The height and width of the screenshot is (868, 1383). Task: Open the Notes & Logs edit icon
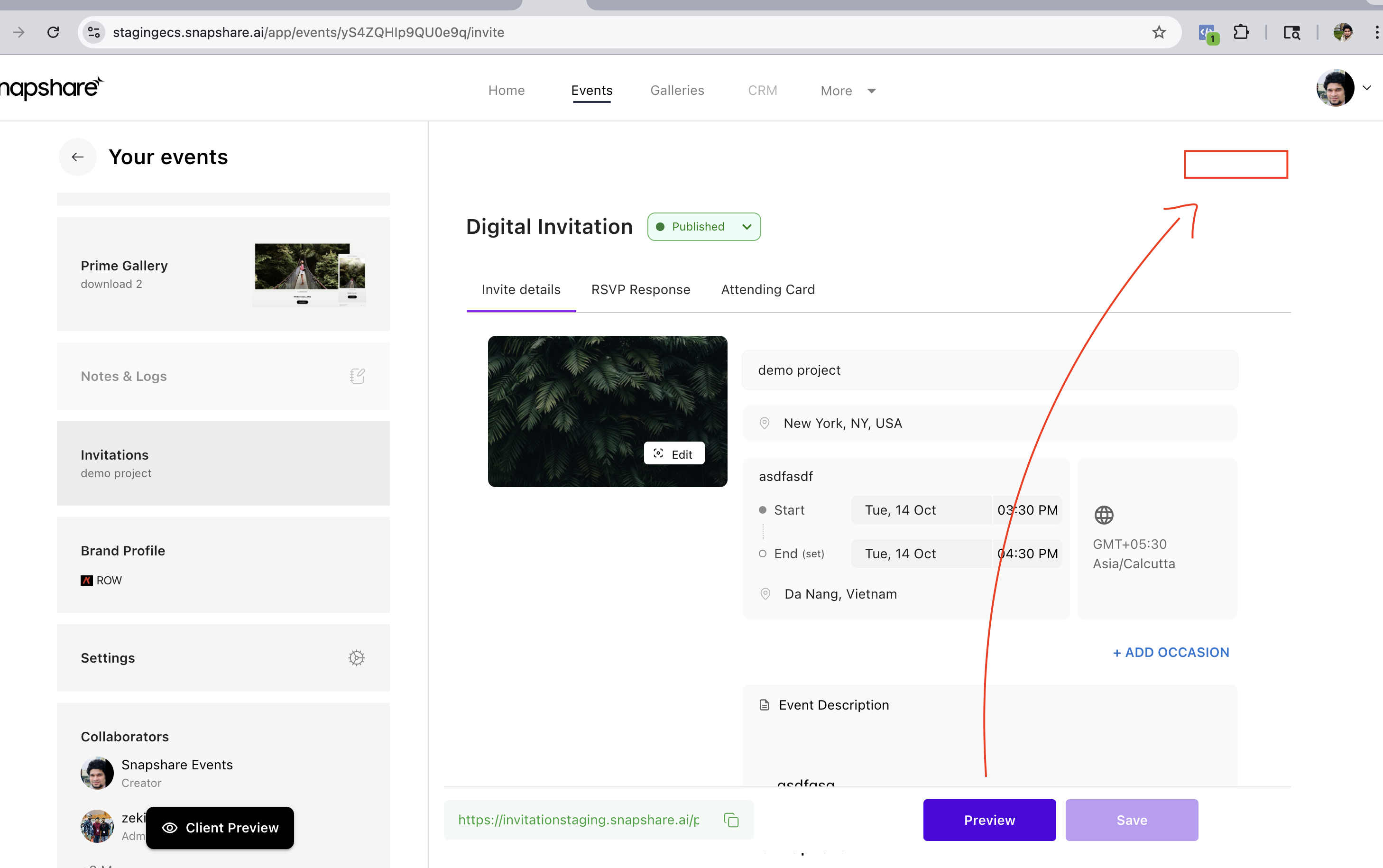(x=357, y=376)
